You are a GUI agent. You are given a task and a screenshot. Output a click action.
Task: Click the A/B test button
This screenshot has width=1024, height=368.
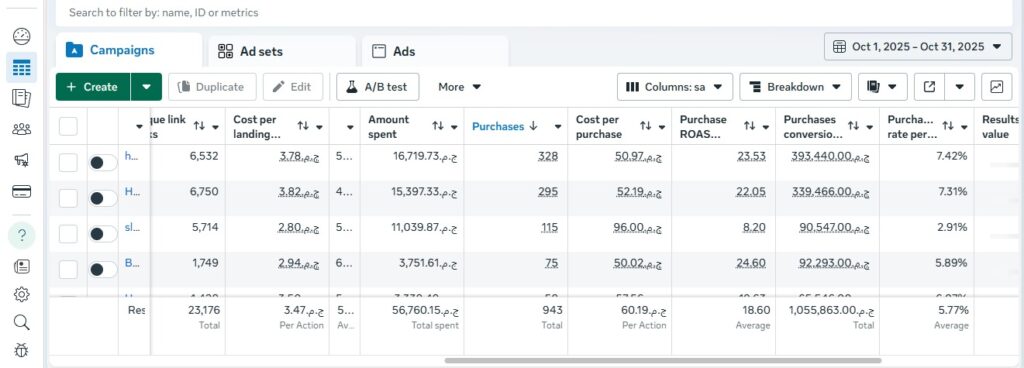[377, 87]
